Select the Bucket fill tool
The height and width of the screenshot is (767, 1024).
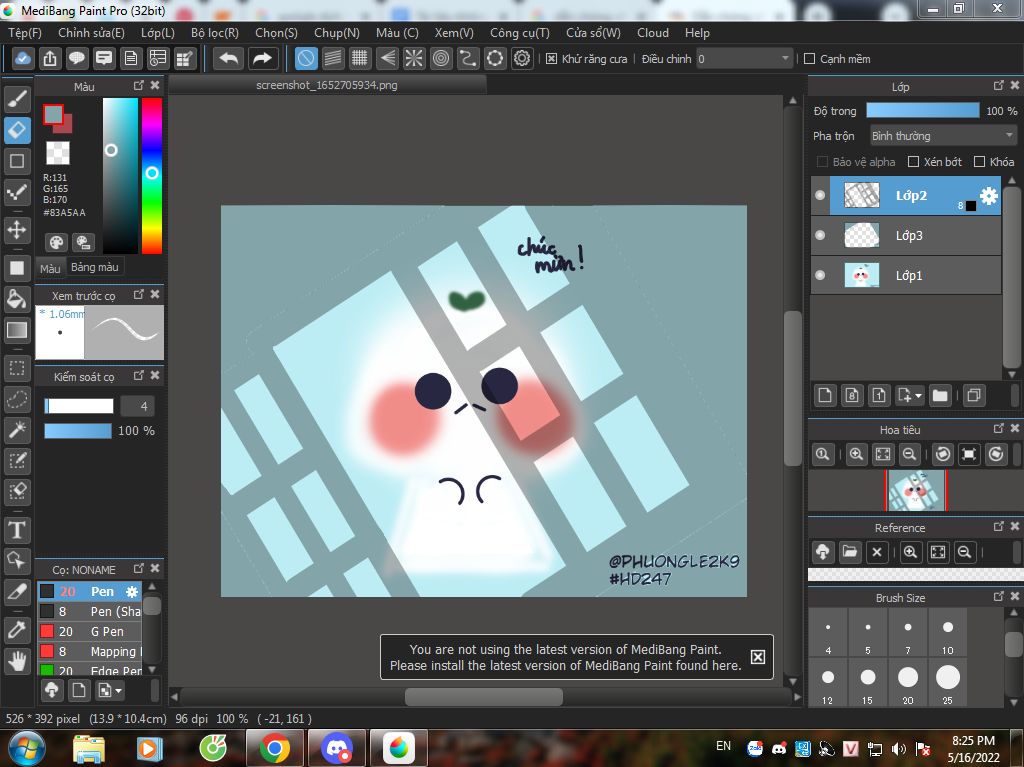(x=17, y=299)
